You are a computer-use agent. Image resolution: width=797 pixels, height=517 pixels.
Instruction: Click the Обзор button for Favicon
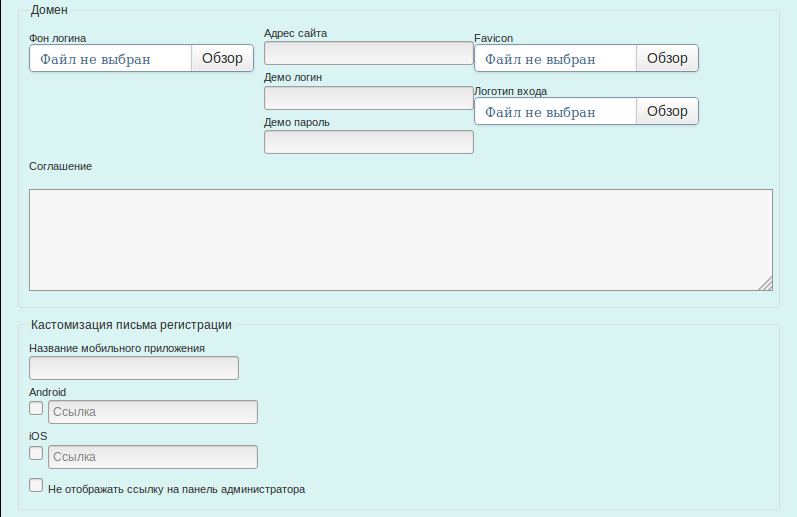point(667,58)
